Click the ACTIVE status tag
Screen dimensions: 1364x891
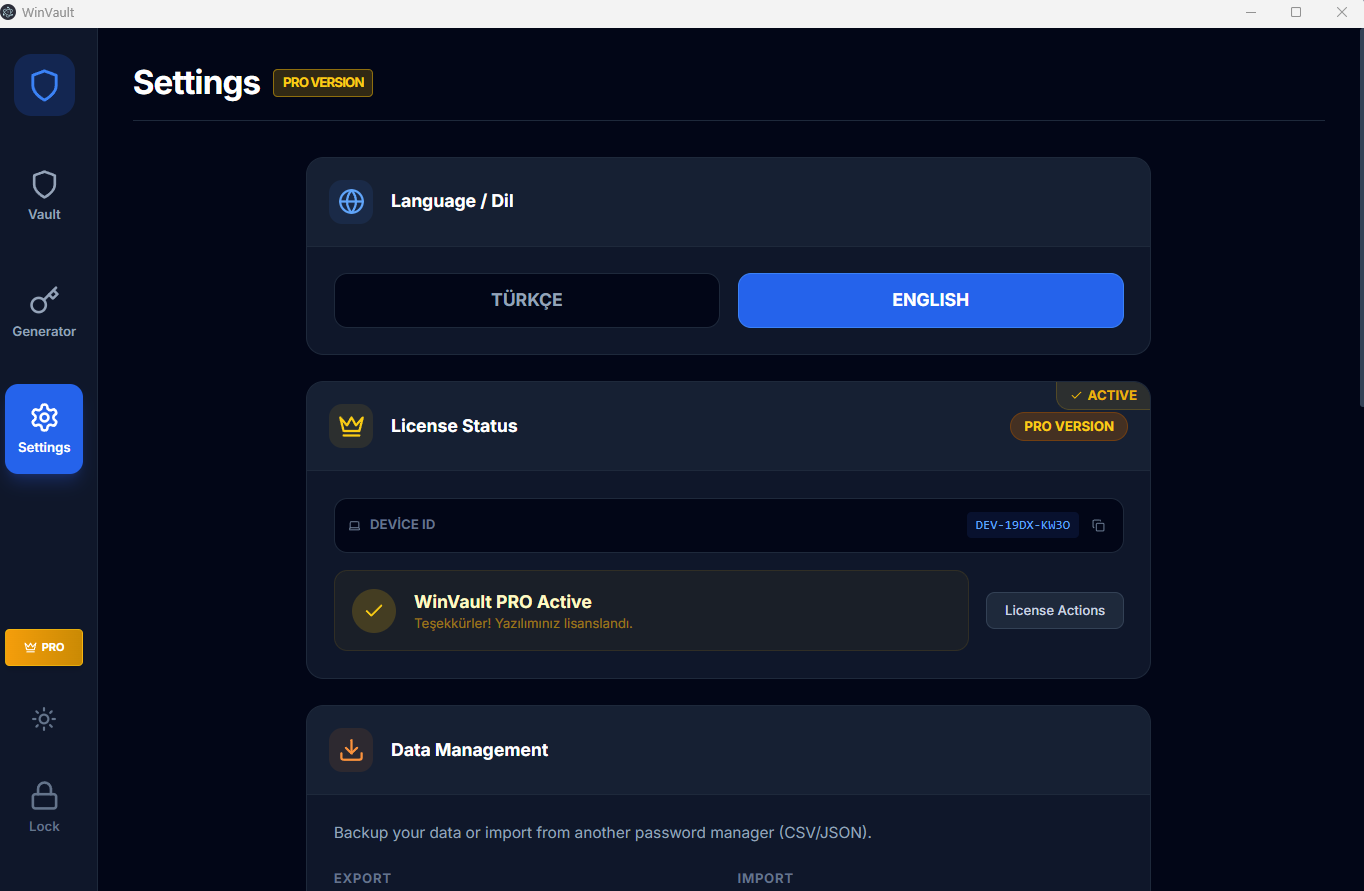point(1104,396)
